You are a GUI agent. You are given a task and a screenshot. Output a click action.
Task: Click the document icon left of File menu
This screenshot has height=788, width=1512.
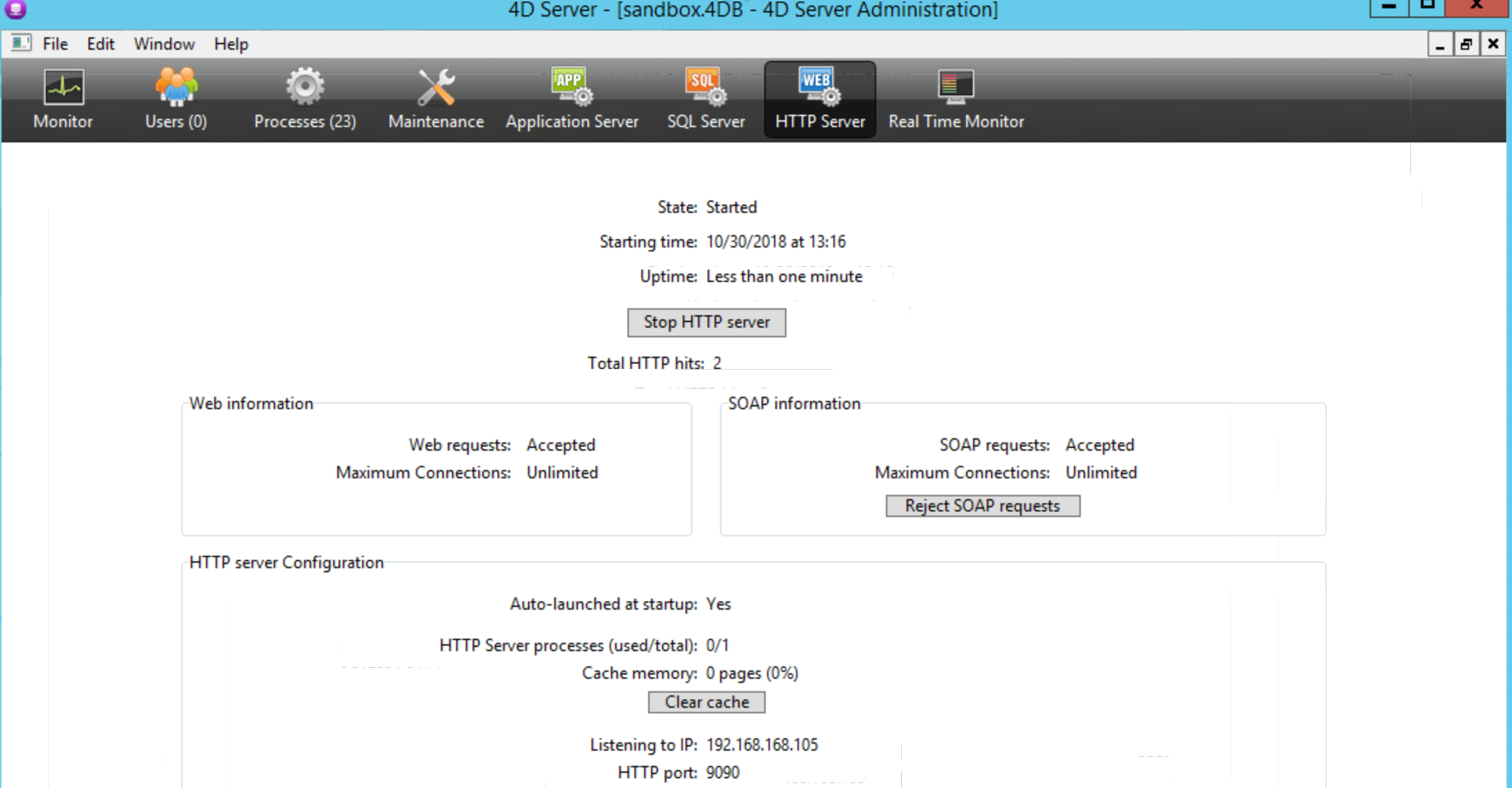click(x=21, y=43)
